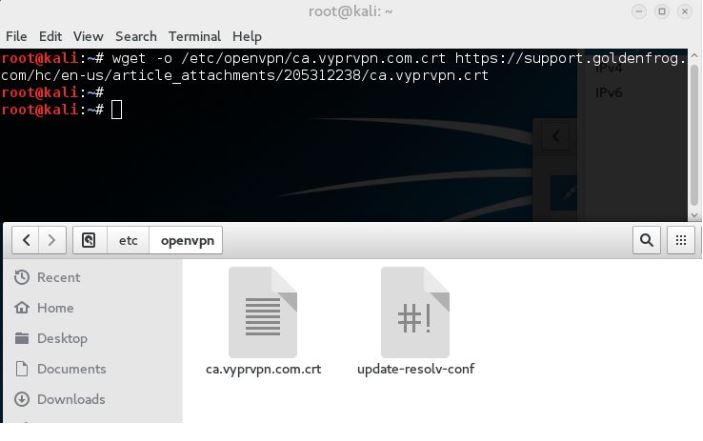Select the openvpn breadcrumb button
This screenshot has width=703, height=441.
tap(187, 240)
